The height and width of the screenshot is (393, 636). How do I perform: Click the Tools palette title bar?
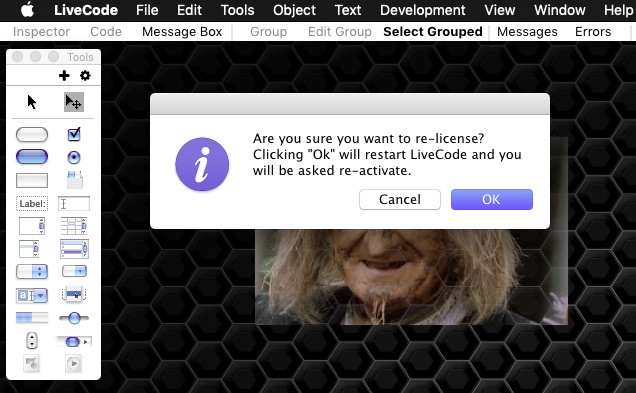pyautogui.click(x=54, y=57)
